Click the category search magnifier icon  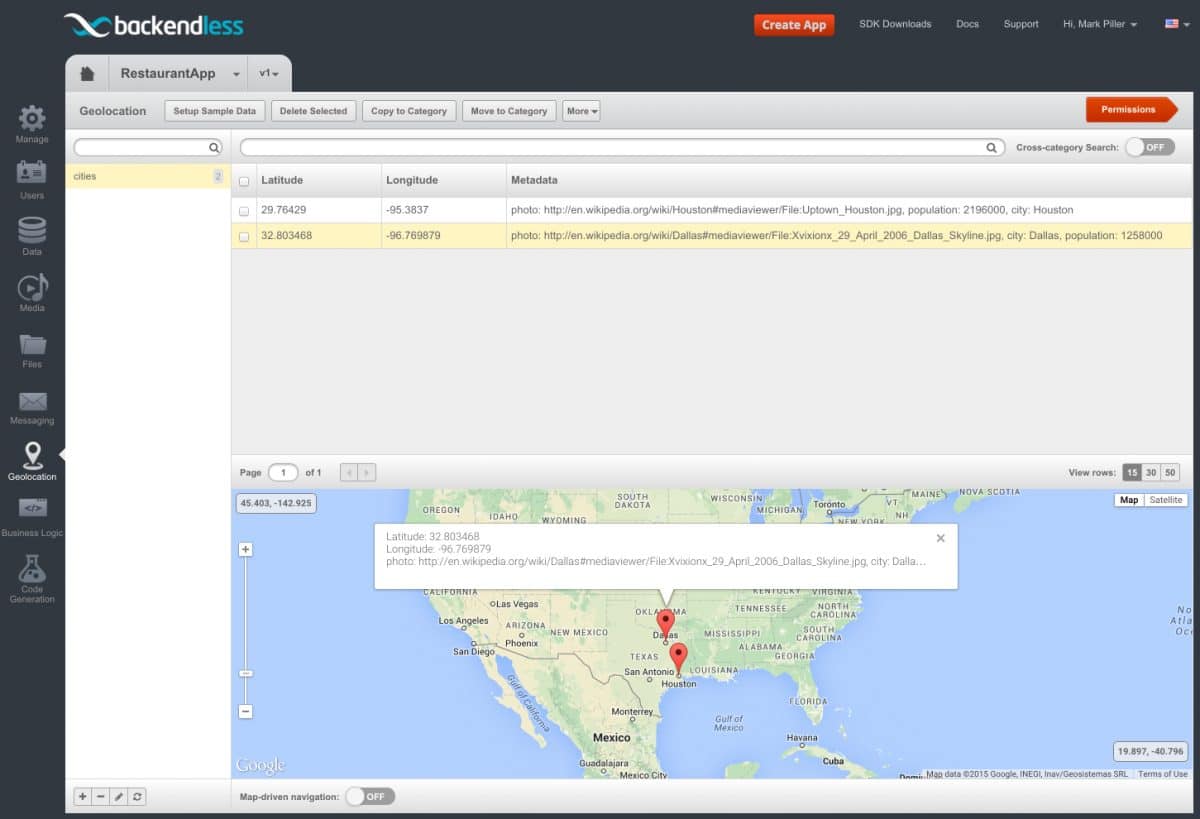(214, 148)
